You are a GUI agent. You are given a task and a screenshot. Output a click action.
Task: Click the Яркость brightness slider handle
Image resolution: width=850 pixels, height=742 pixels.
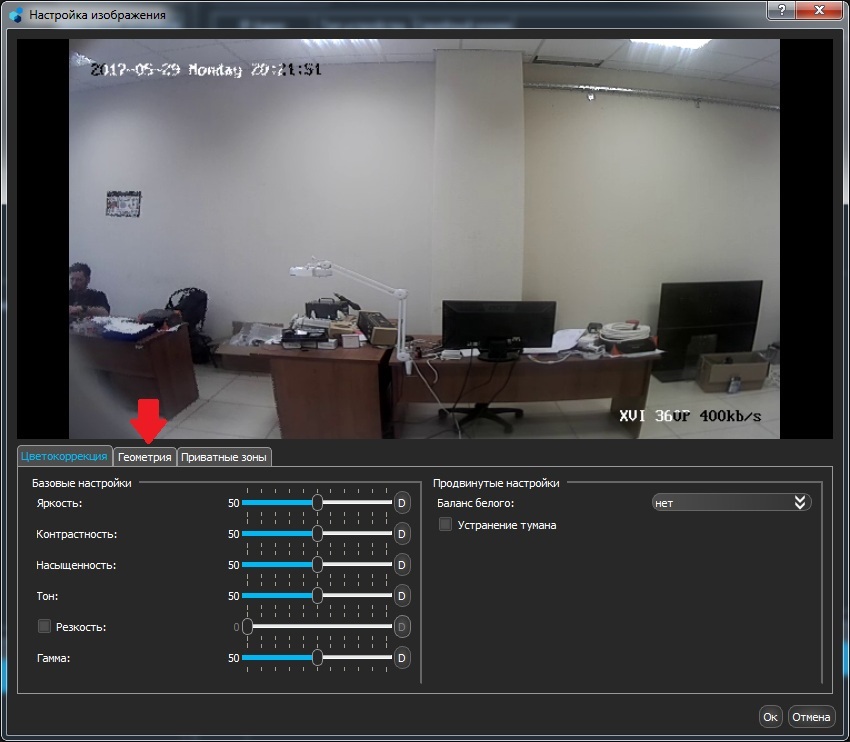317,503
